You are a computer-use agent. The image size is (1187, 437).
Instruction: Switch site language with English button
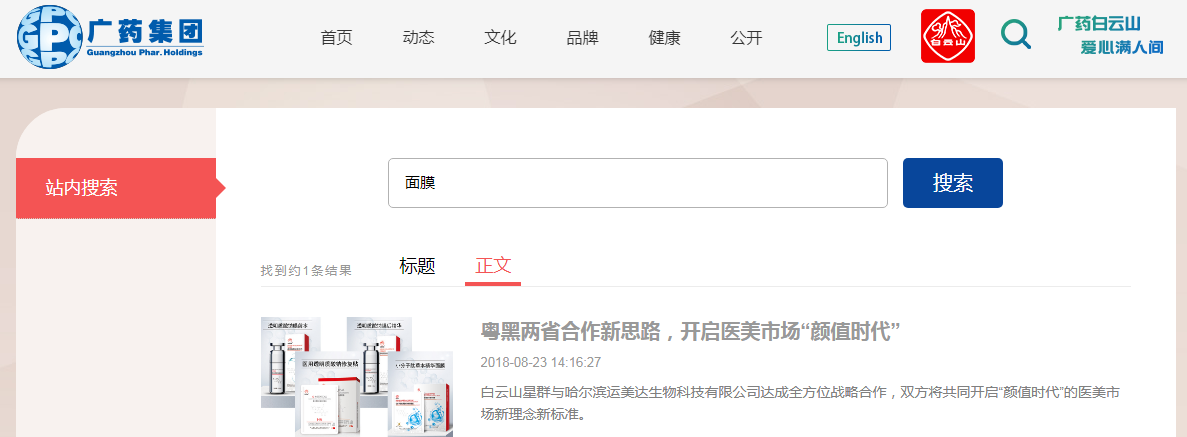[859, 38]
